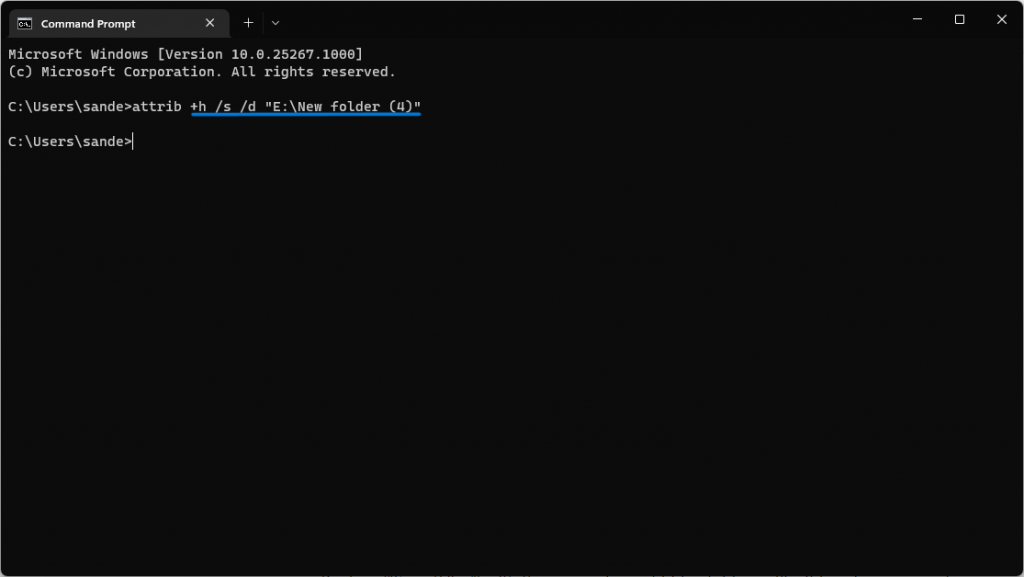Select the Command Prompt tab title
The height and width of the screenshot is (577, 1024).
[88, 23]
